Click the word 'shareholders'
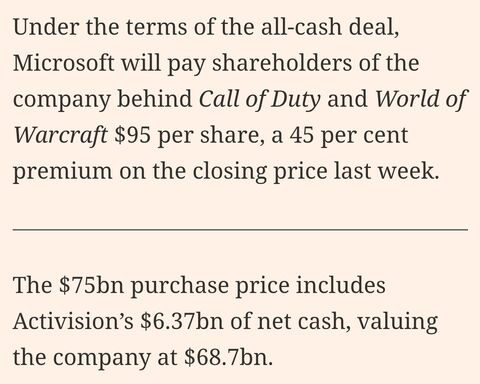The width and height of the screenshot is (480, 384). [282, 63]
